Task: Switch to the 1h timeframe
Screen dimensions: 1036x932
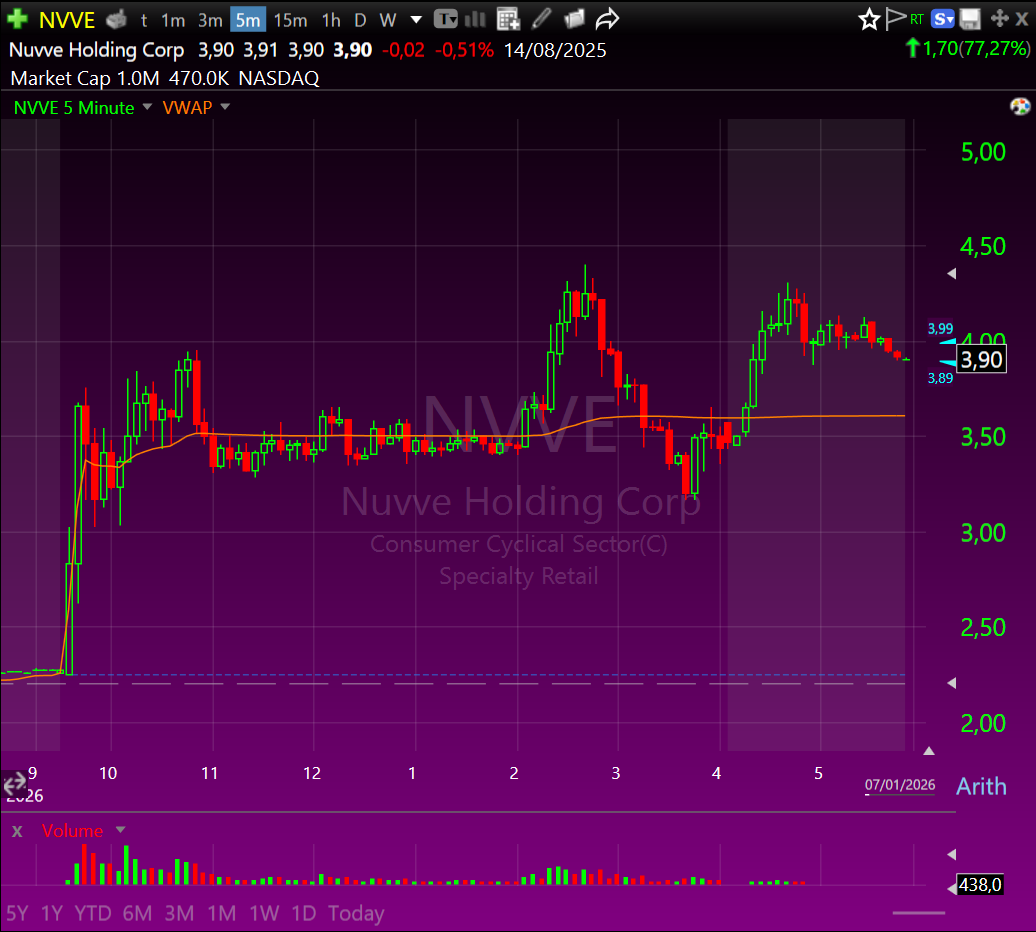Action: click(331, 20)
